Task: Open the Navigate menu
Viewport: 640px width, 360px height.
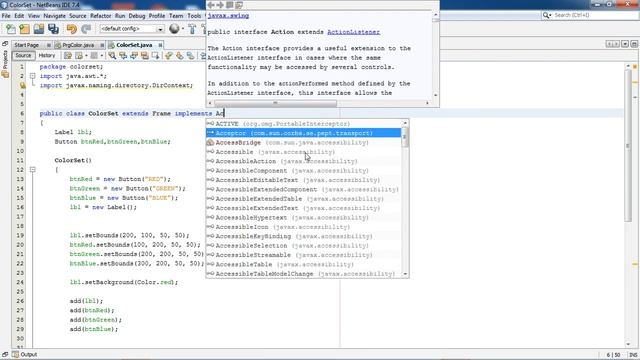Action: pos(54,16)
